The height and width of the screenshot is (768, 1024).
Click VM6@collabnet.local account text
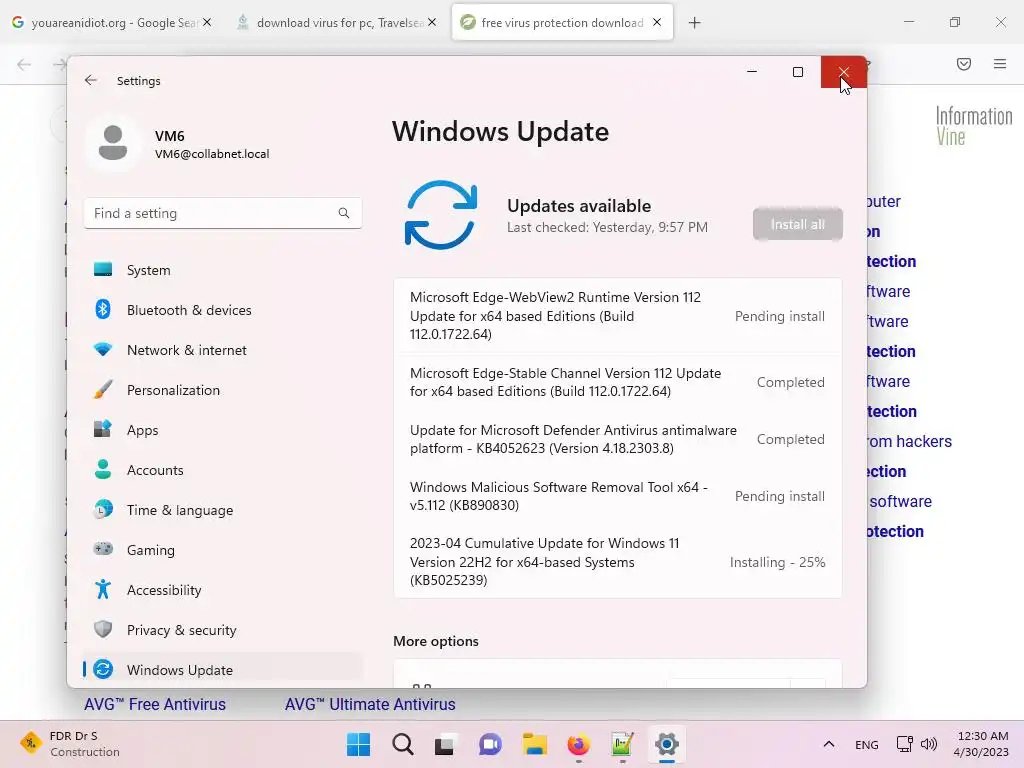coord(212,154)
